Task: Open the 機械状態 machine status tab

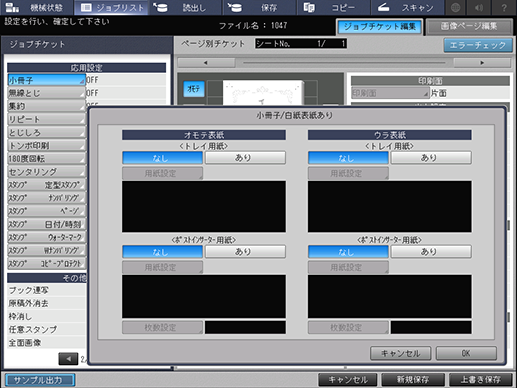Action: [x=36, y=7]
